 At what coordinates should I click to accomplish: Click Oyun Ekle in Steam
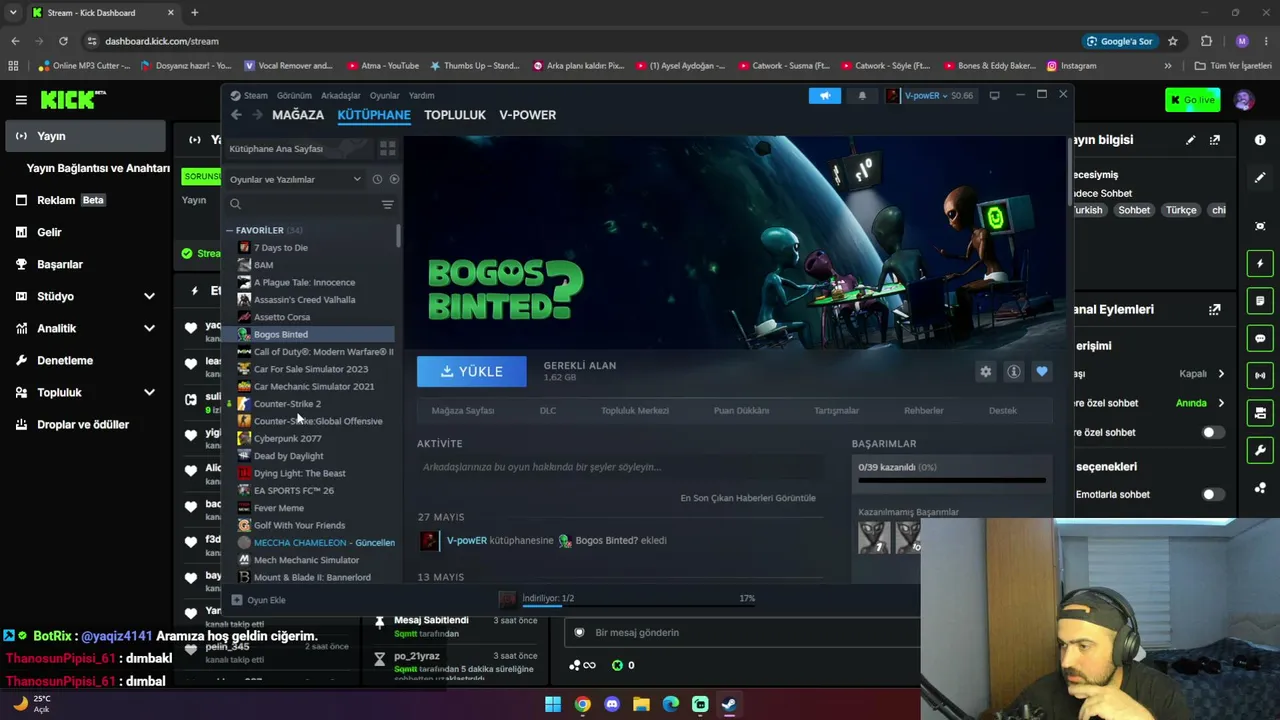[x=259, y=600]
